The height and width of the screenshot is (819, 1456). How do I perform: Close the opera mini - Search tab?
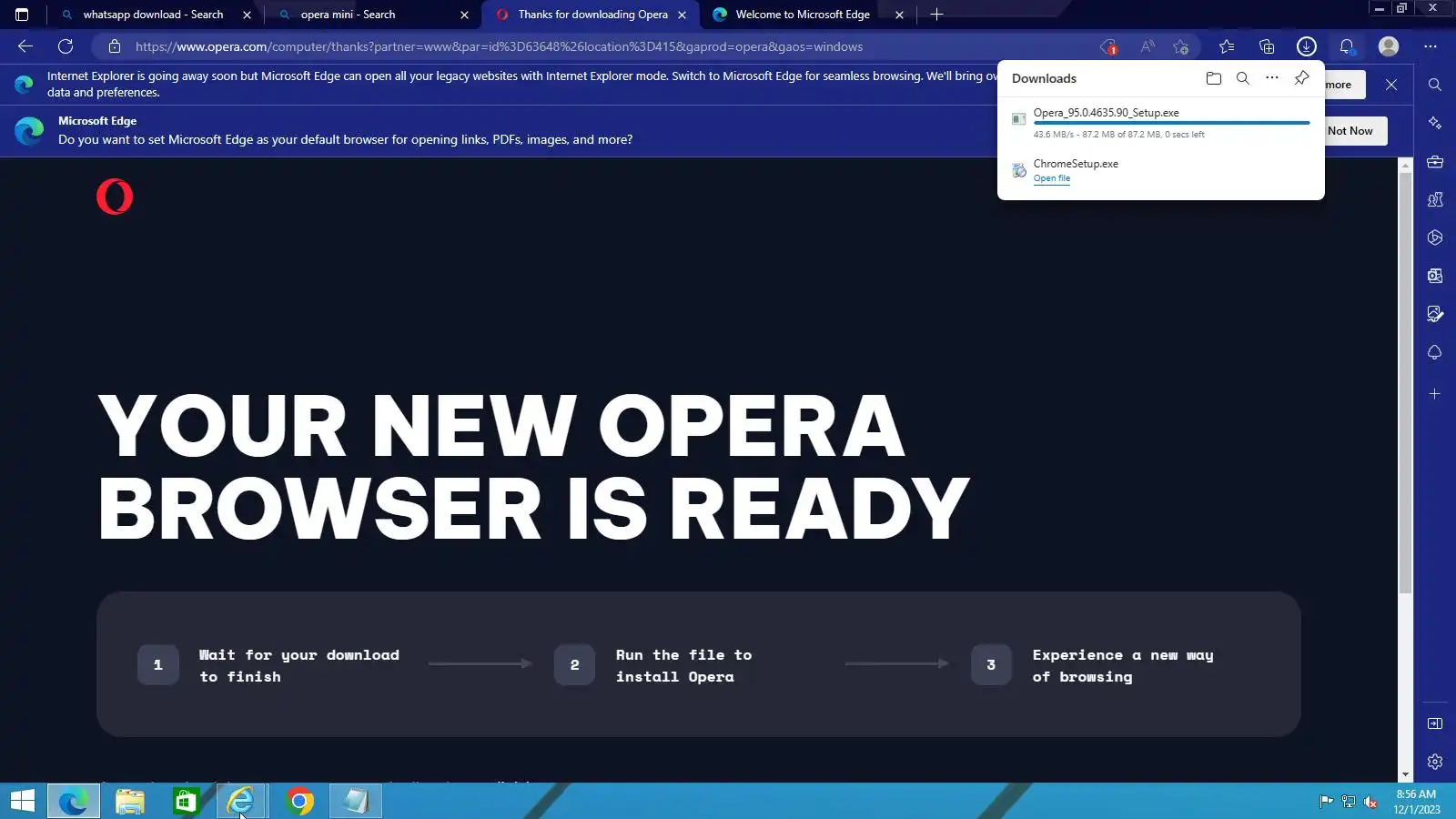click(x=464, y=15)
